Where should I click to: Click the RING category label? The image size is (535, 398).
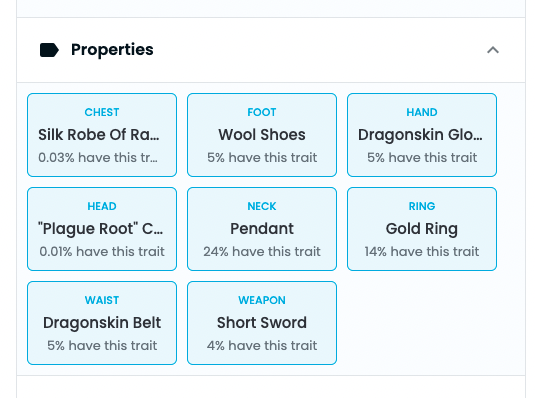(422, 206)
